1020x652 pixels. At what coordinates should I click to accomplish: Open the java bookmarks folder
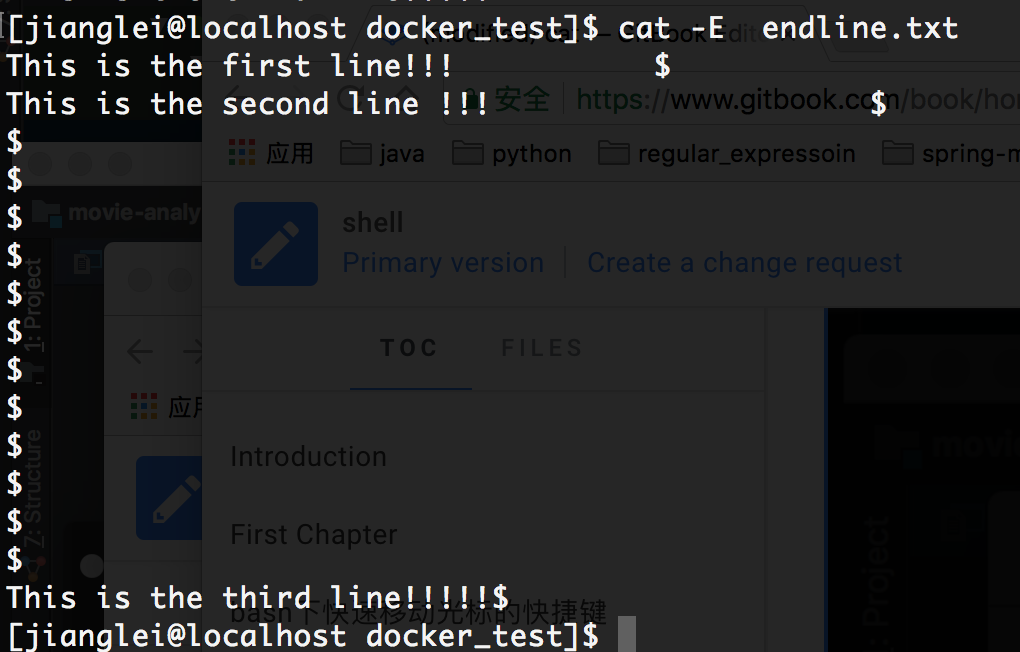click(x=382, y=154)
